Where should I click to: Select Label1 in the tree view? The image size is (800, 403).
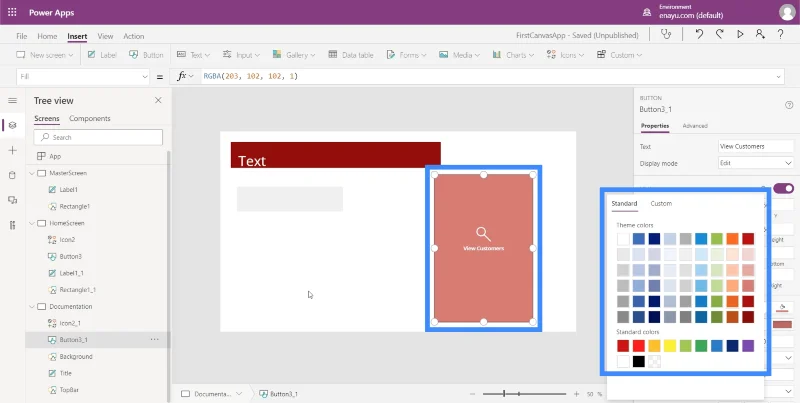point(68,189)
